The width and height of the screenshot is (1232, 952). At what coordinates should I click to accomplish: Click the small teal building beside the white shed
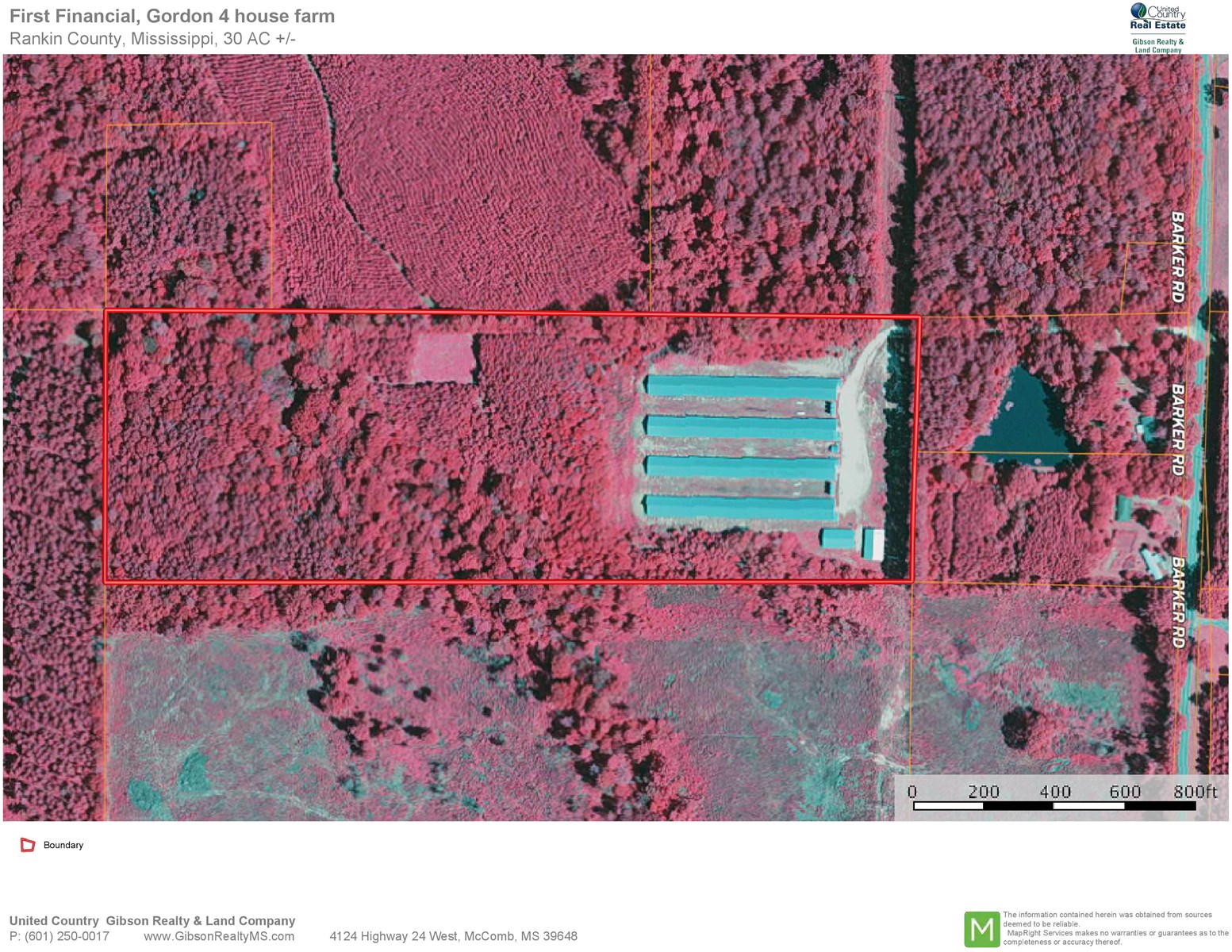click(838, 539)
